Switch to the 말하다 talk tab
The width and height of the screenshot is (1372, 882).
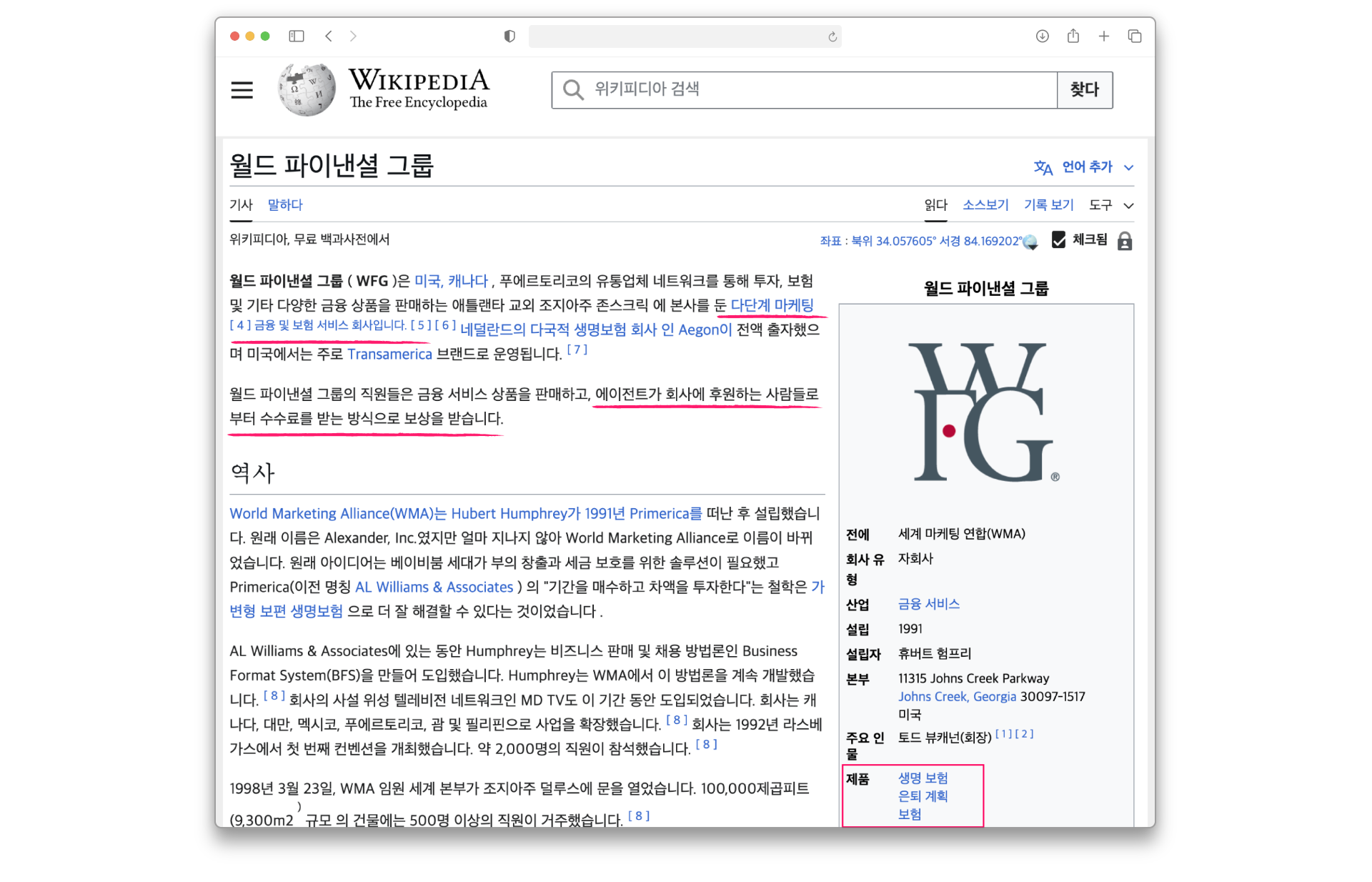click(285, 205)
